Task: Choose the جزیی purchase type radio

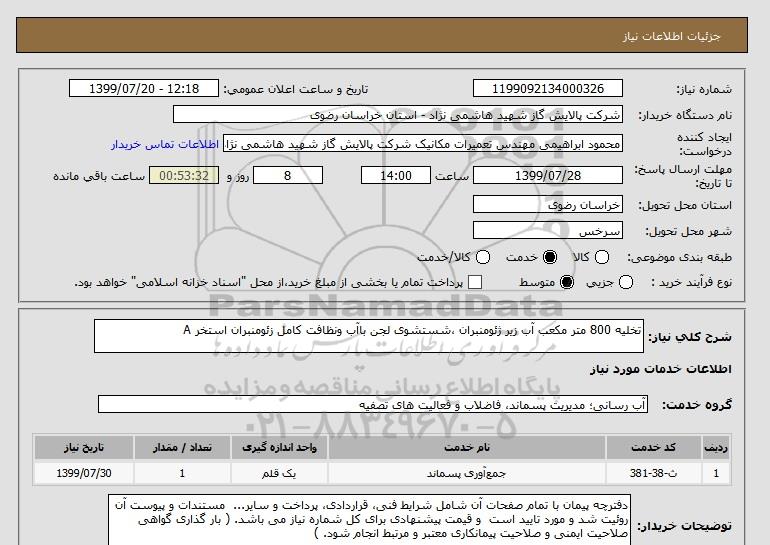Action: 626,282
